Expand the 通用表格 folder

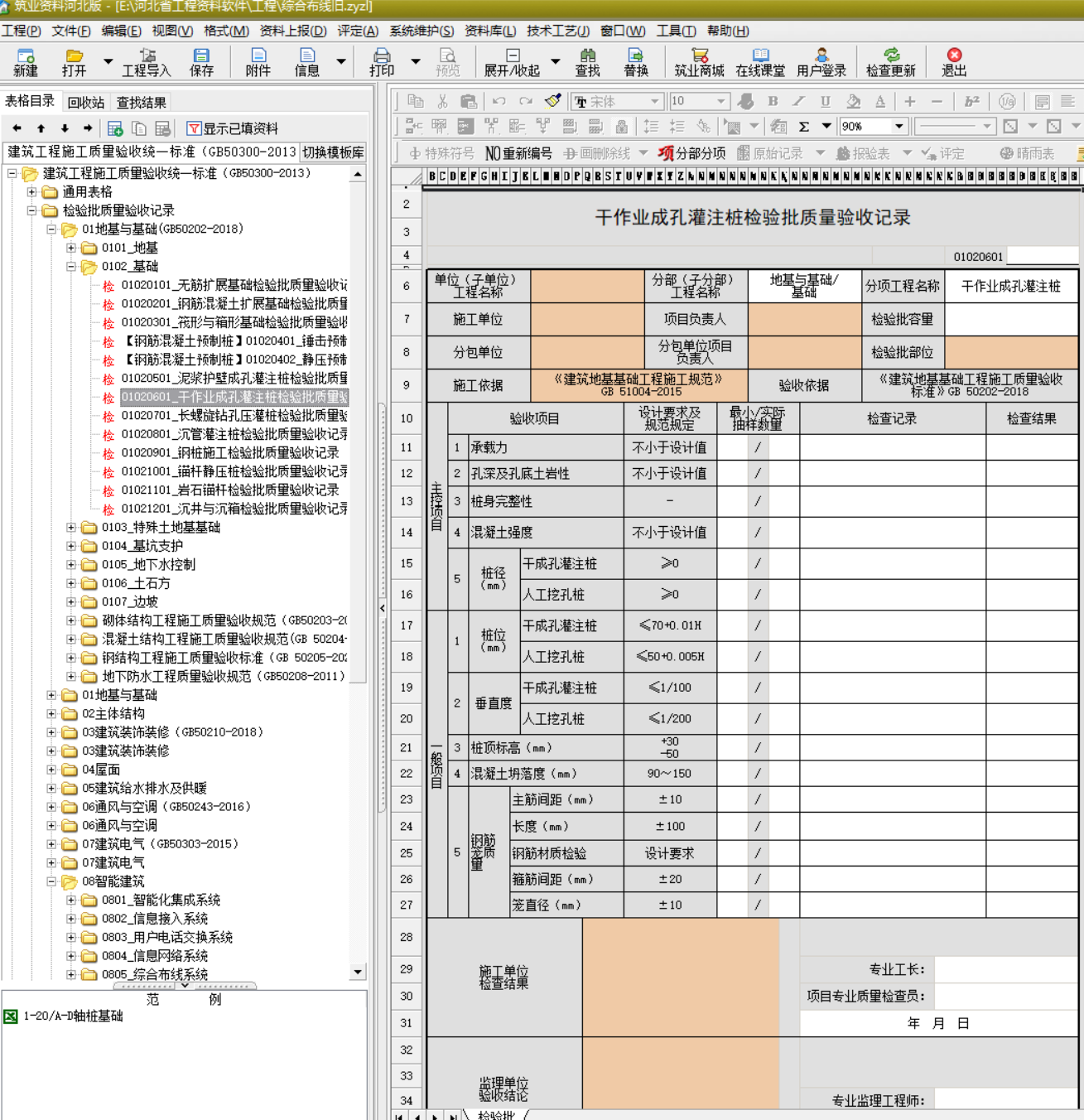coord(31,192)
